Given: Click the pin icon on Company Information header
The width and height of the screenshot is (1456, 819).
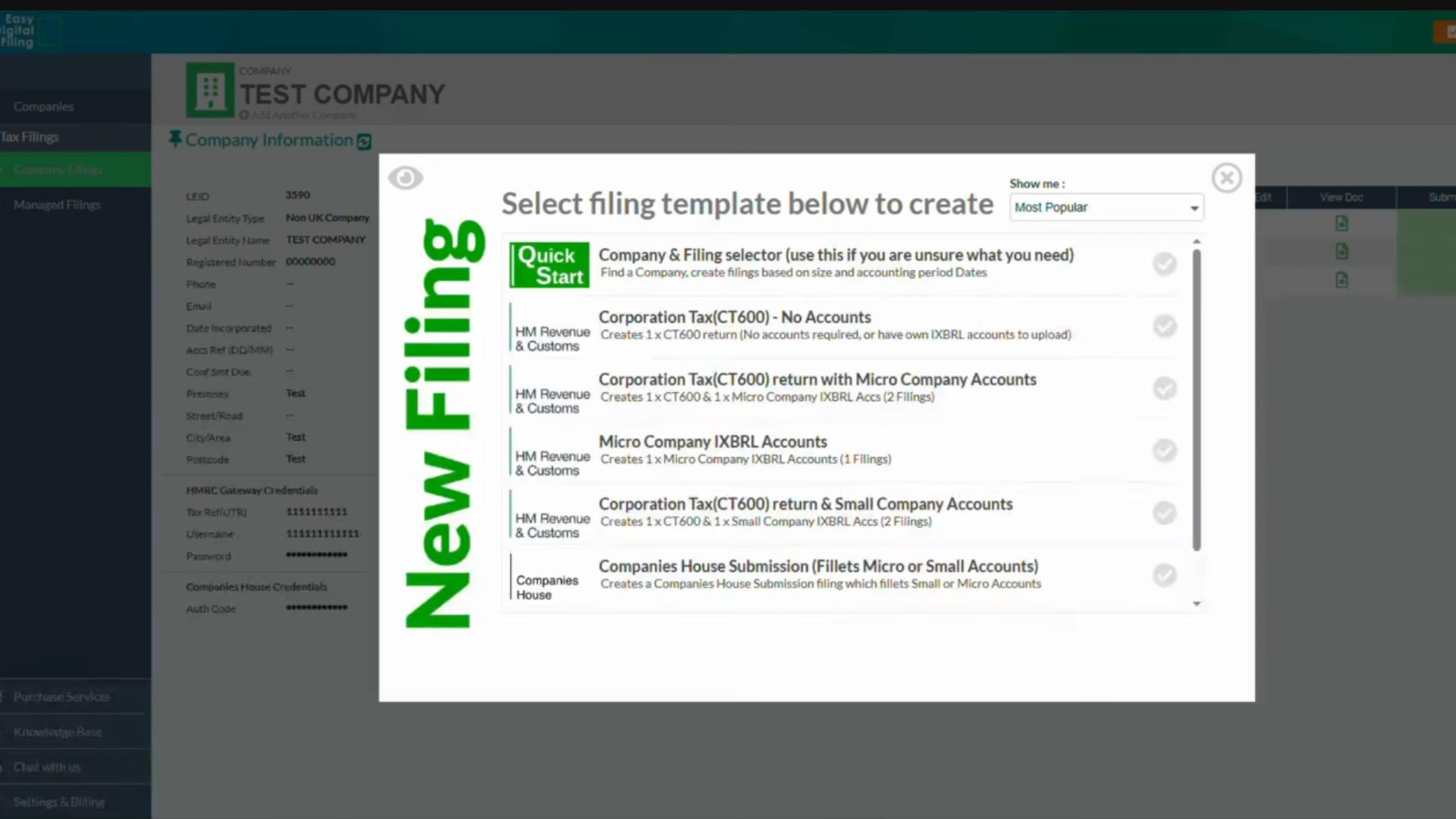Looking at the screenshot, I should pyautogui.click(x=174, y=139).
